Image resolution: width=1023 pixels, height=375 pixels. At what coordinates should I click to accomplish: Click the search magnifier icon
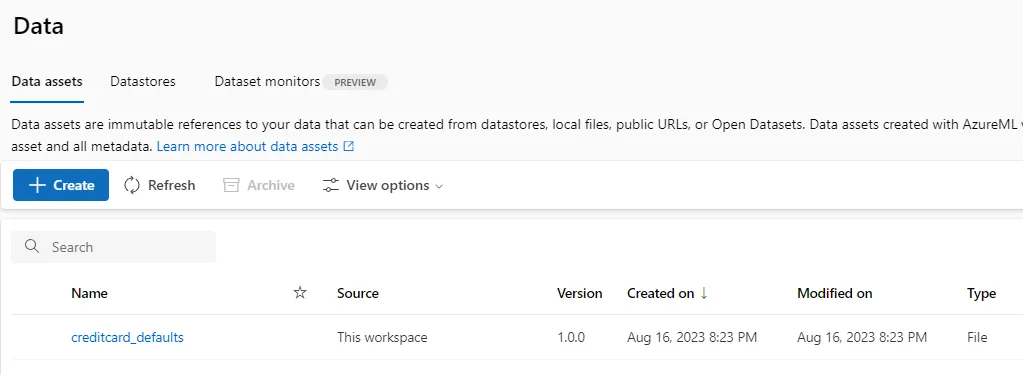tap(31, 247)
